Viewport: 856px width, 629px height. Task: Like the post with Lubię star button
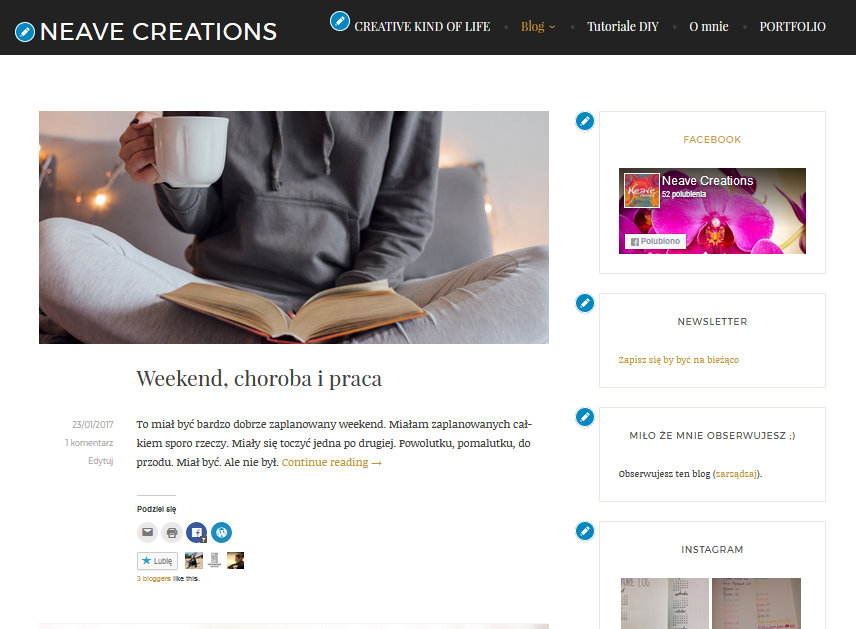(157, 561)
